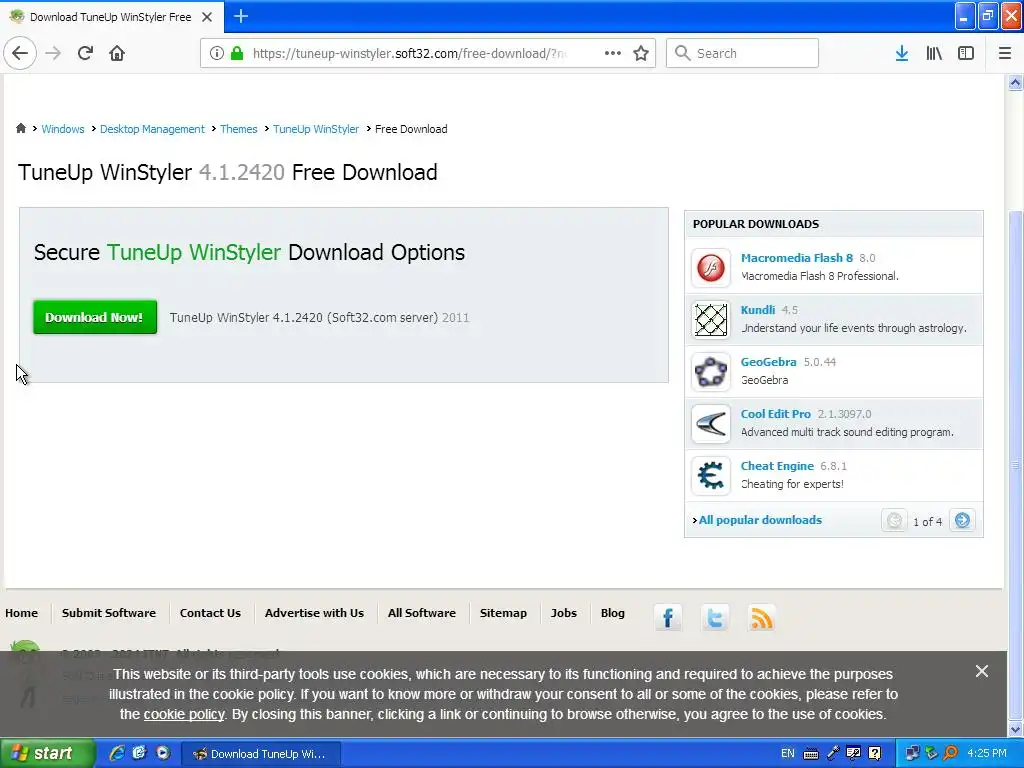Viewport: 1024px width, 768px height.
Task: Open the Macromedia Flash 8 link
Action: (x=797, y=257)
